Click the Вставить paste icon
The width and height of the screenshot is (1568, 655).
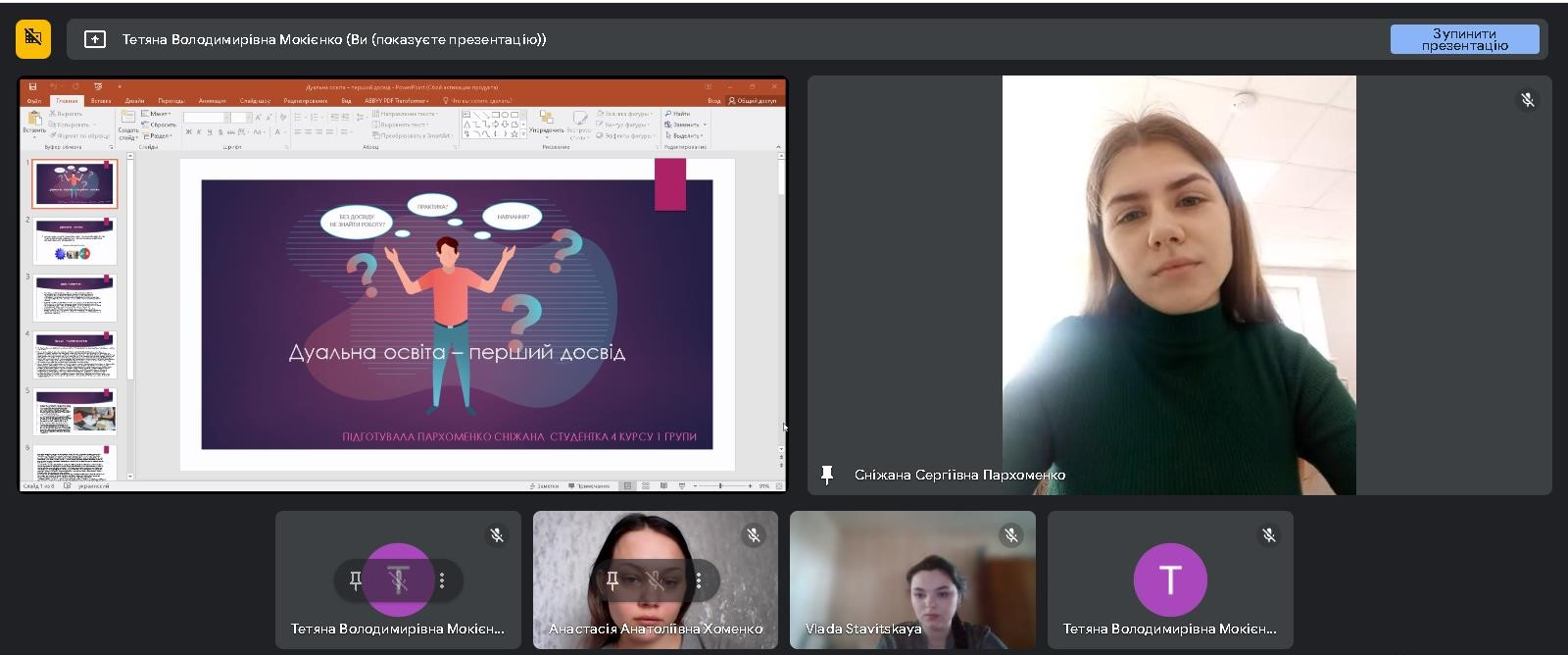[34, 119]
